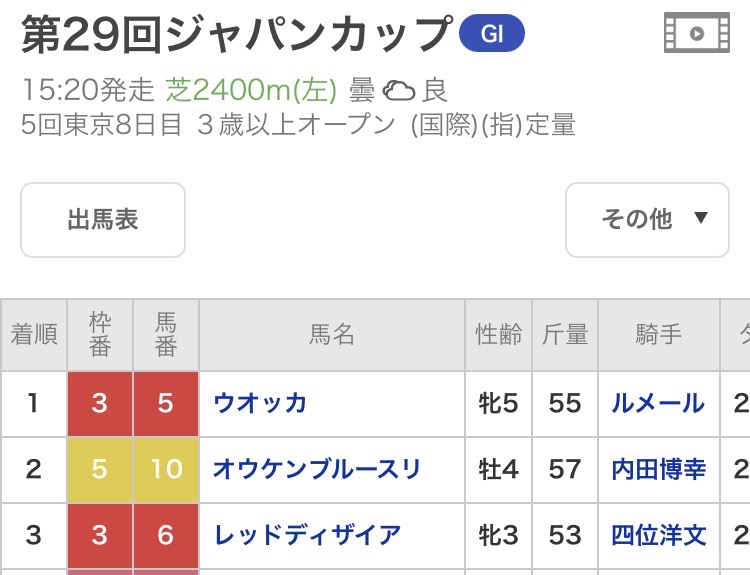Click the 斤量 column header
The width and height of the screenshot is (750, 575).
(x=565, y=335)
